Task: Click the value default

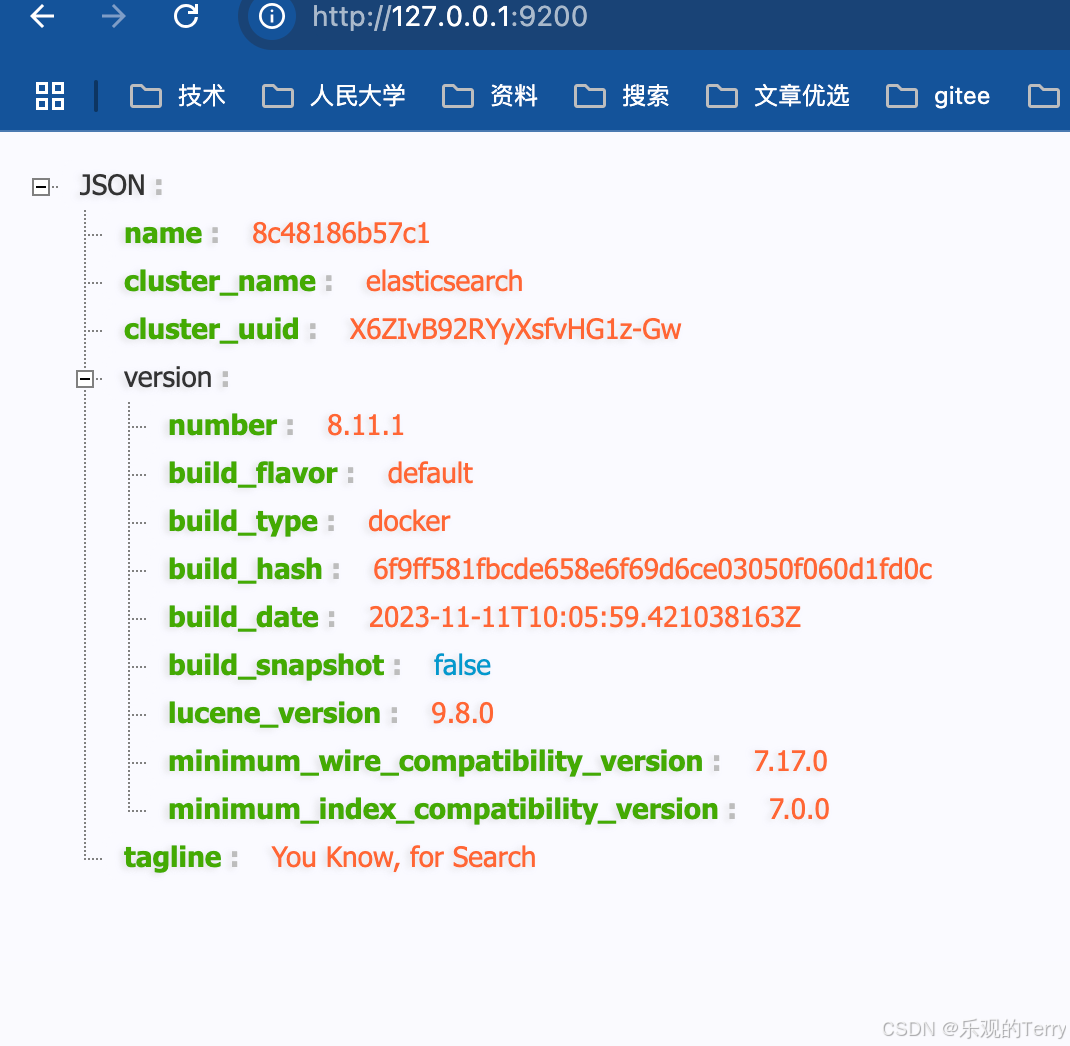Action: click(430, 473)
